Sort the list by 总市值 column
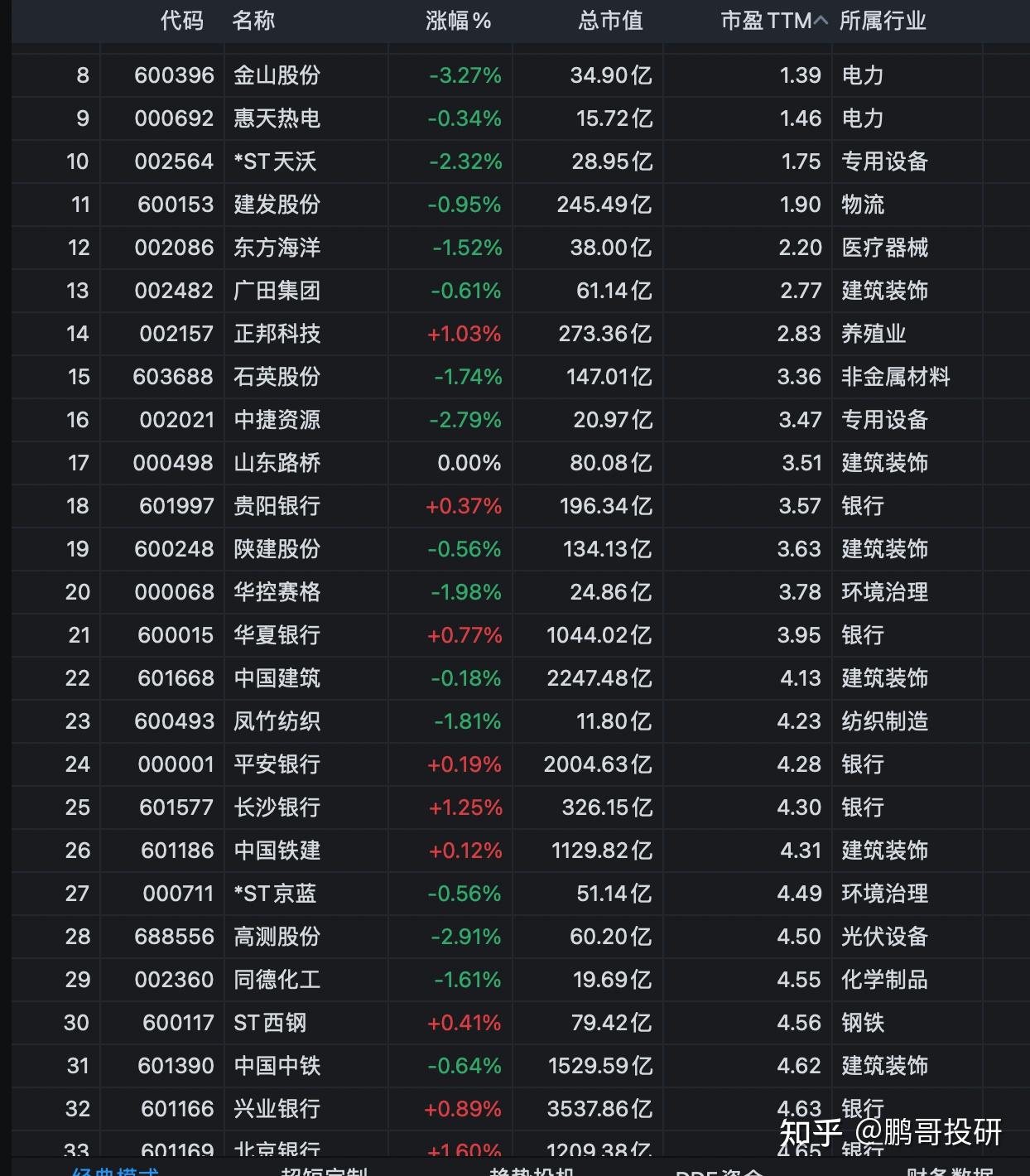 (x=611, y=22)
